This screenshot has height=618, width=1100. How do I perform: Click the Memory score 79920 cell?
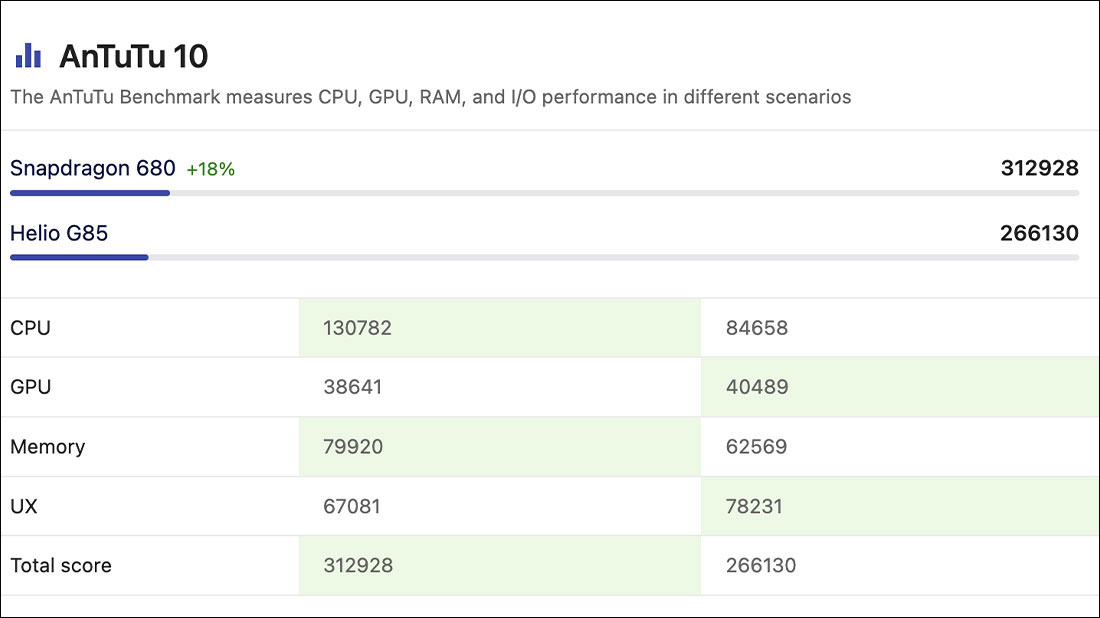[x=353, y=447]
